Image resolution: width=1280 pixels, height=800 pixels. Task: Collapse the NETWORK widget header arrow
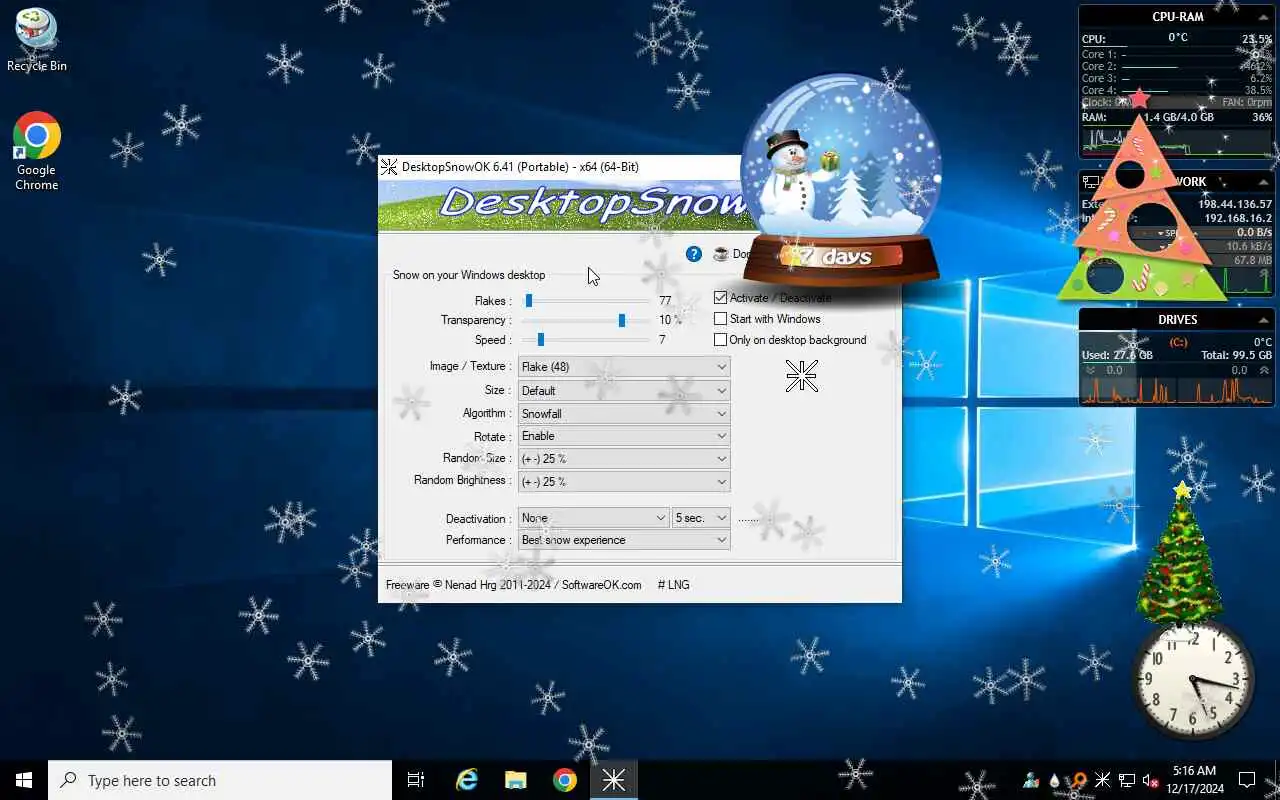(x=1264, y=182)
